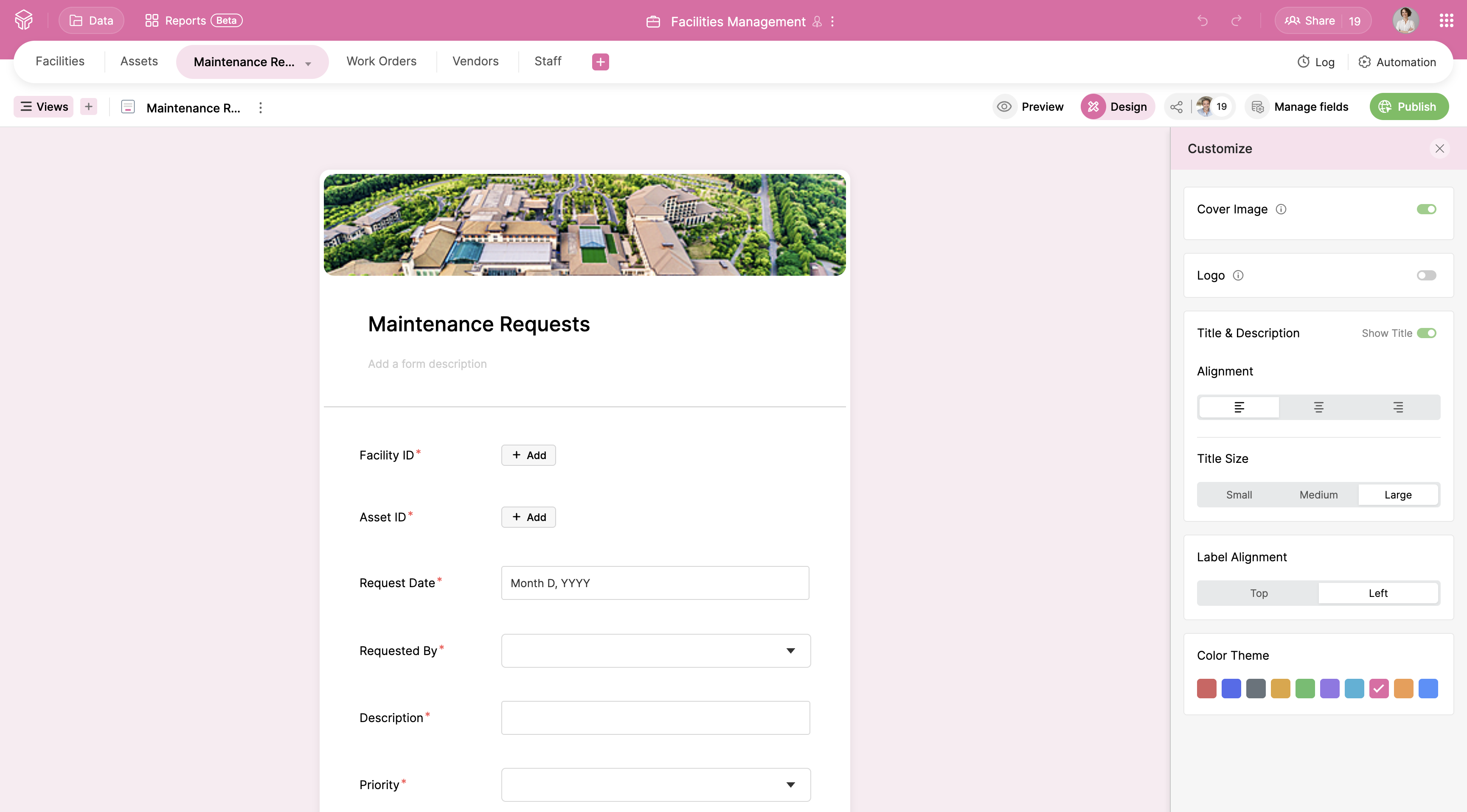Viewport: 1467px width, 812px height.
Task: Turn off the Show Title toggle
Action: tap(1426, 333)
